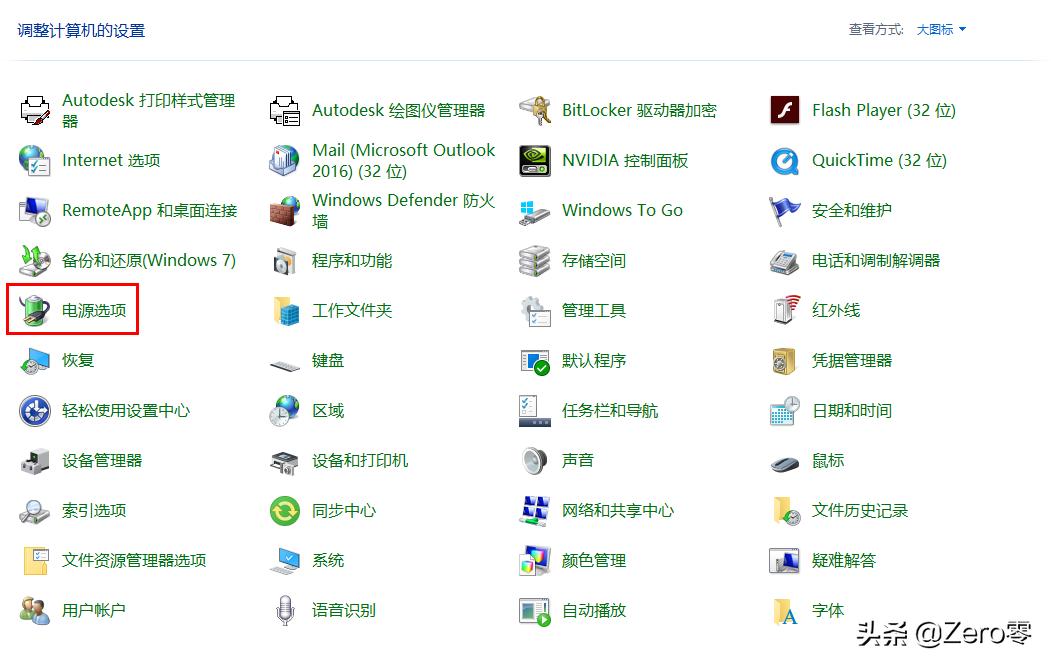Image resolution: width=1051 pixels, height=667 pixels.
Task: Click the 恢复 icon
Action: point(35,361)
